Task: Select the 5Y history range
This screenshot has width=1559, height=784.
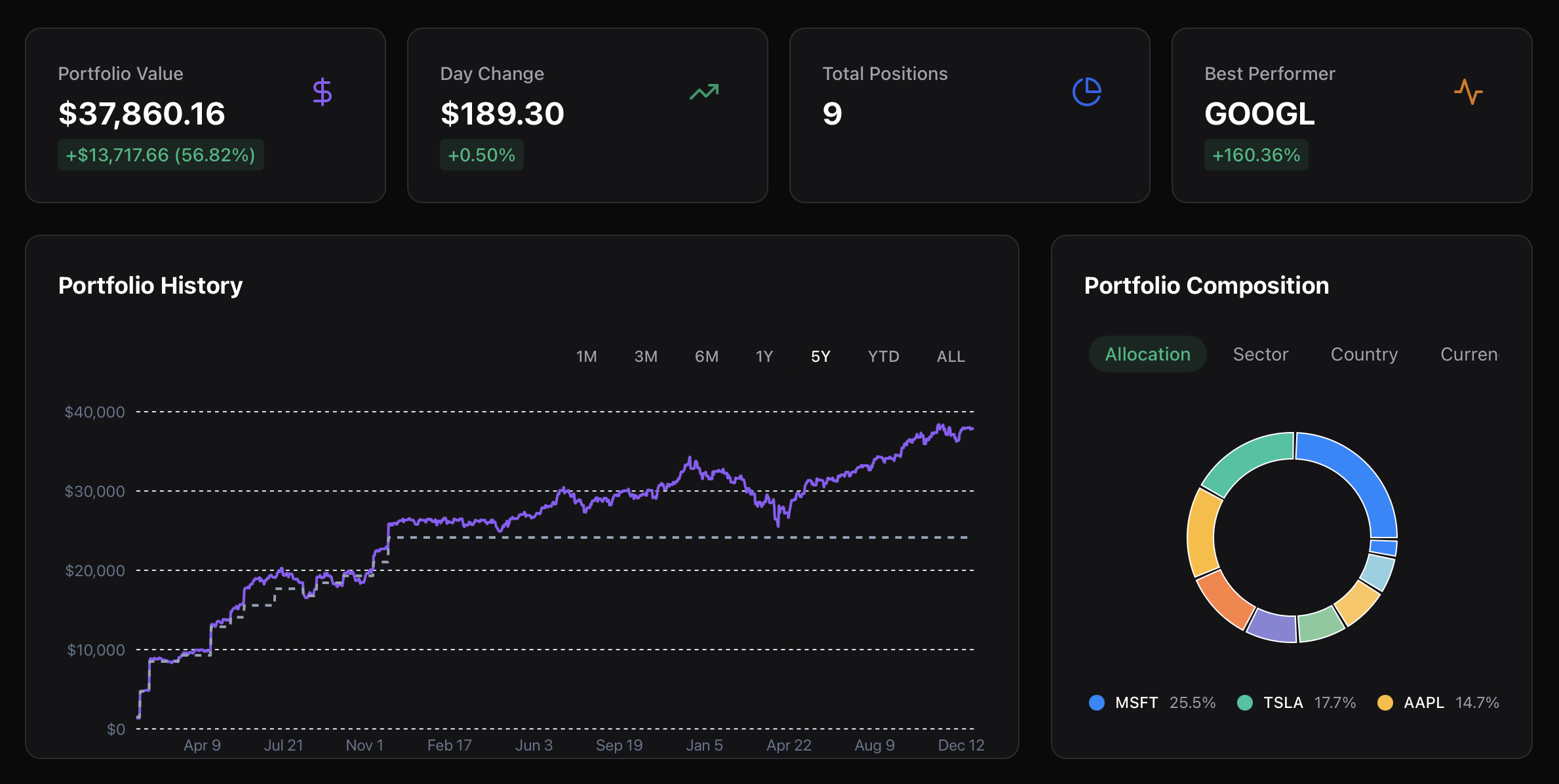Action: click(819, 356)
